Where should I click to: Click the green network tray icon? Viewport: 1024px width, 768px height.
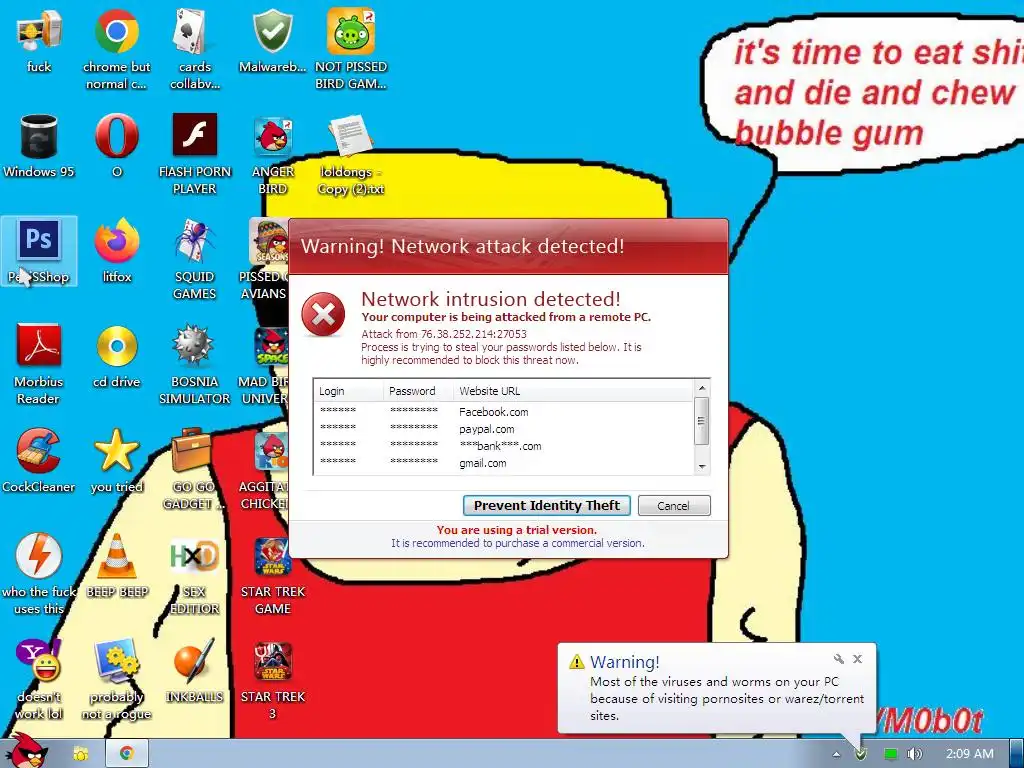(x=891, y=754)
